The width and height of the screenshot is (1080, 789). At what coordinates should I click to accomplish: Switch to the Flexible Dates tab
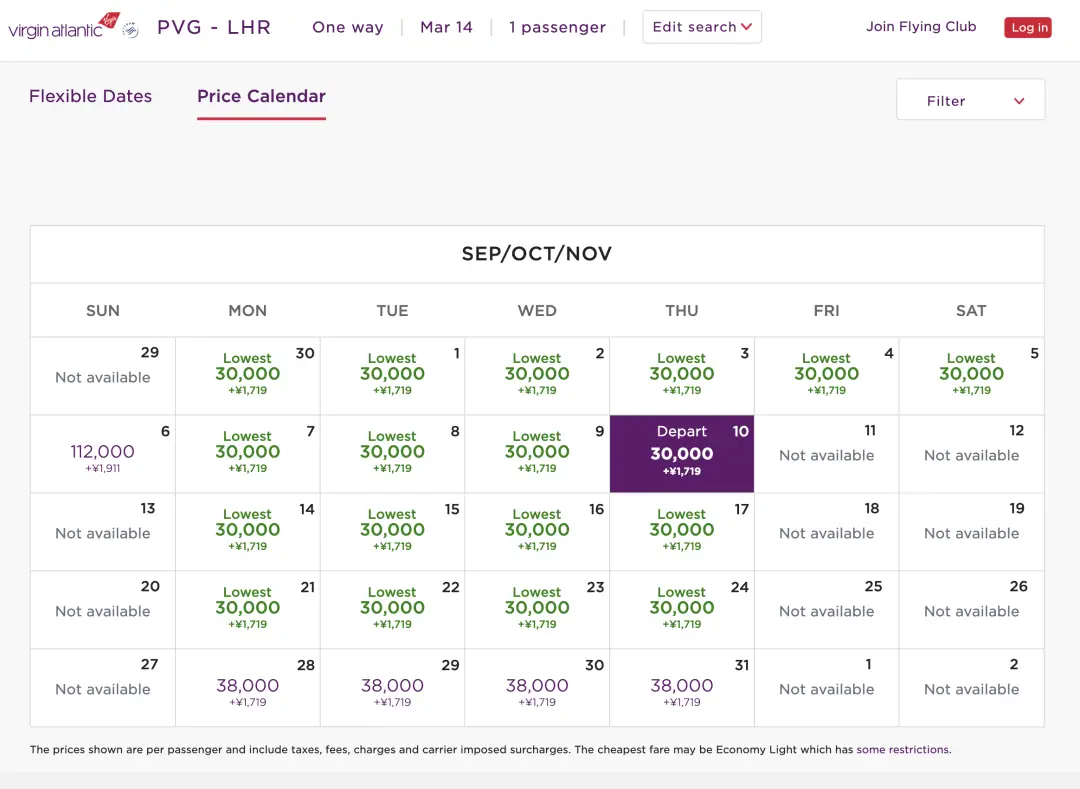coord(90,96)
